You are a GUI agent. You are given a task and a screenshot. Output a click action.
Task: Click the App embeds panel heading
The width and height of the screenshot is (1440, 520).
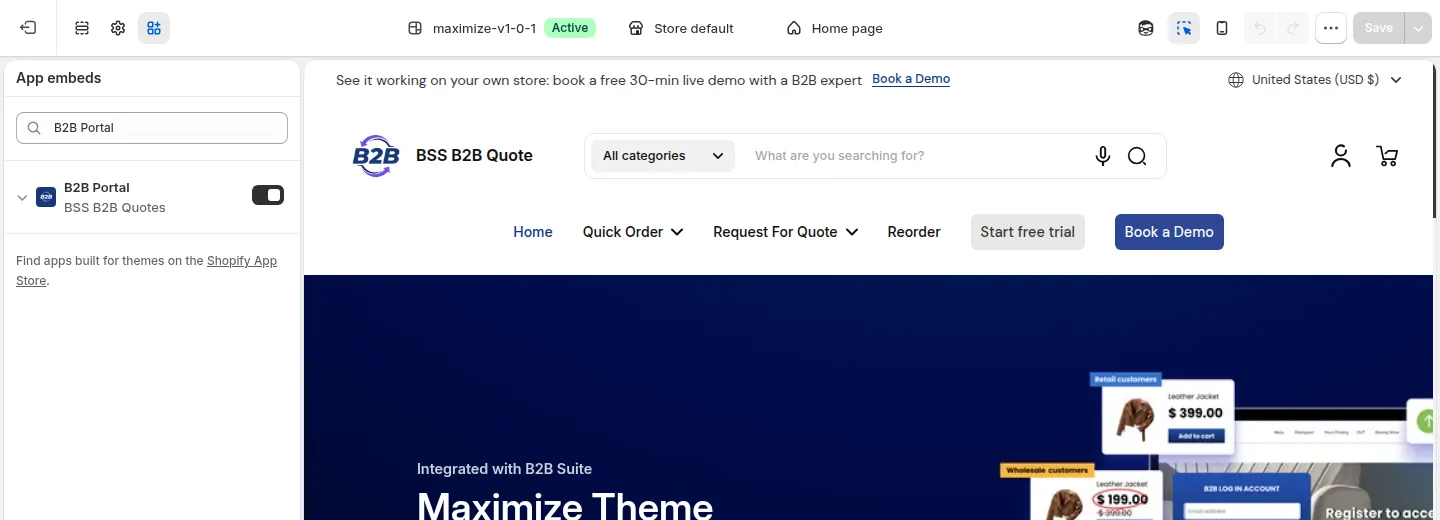pyautogui.click(x=59, y=78)
